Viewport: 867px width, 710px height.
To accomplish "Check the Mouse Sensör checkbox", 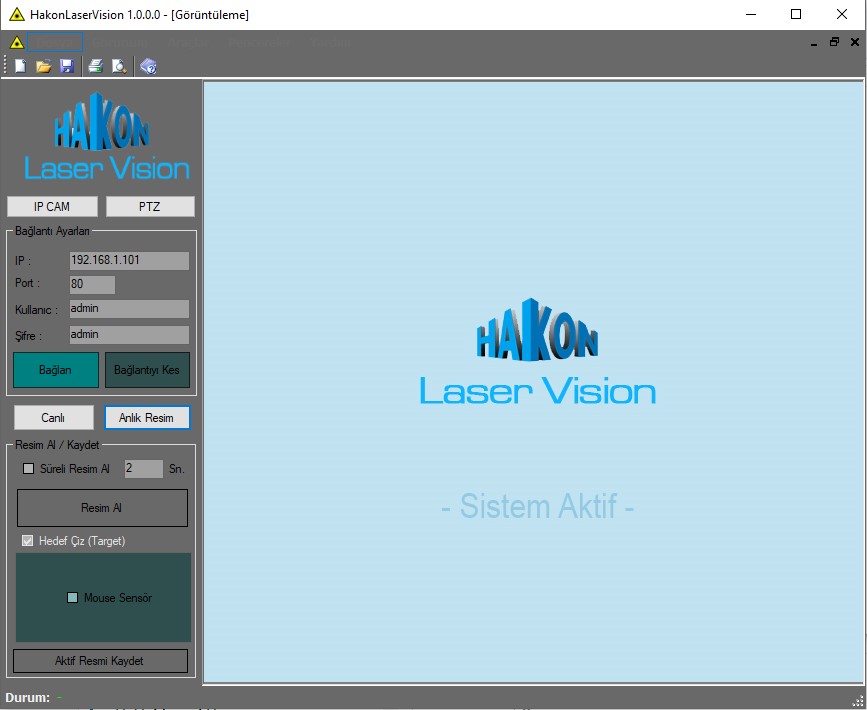I will (x=72, y=598).
